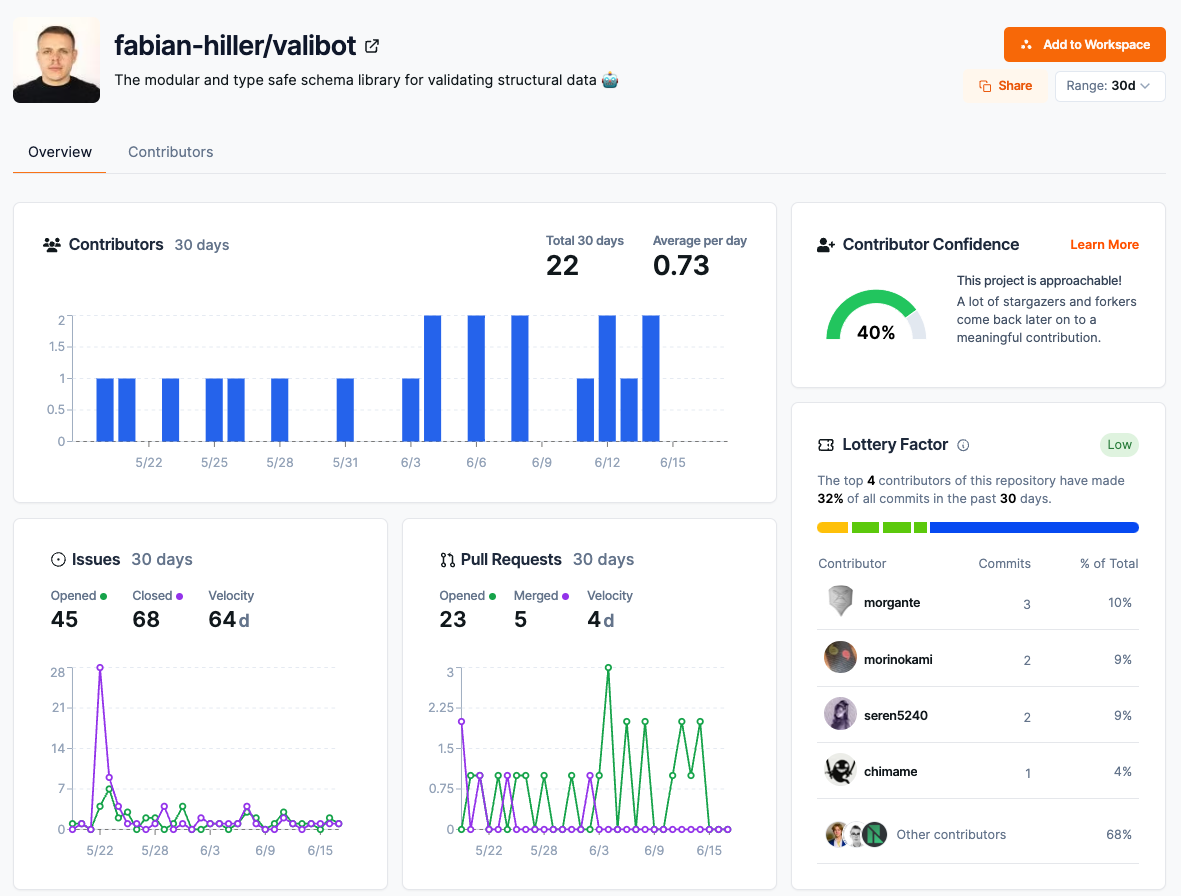Click the Add to Workspace sparkle icon
1181x896 pixels.
[x=1026, y=44]
